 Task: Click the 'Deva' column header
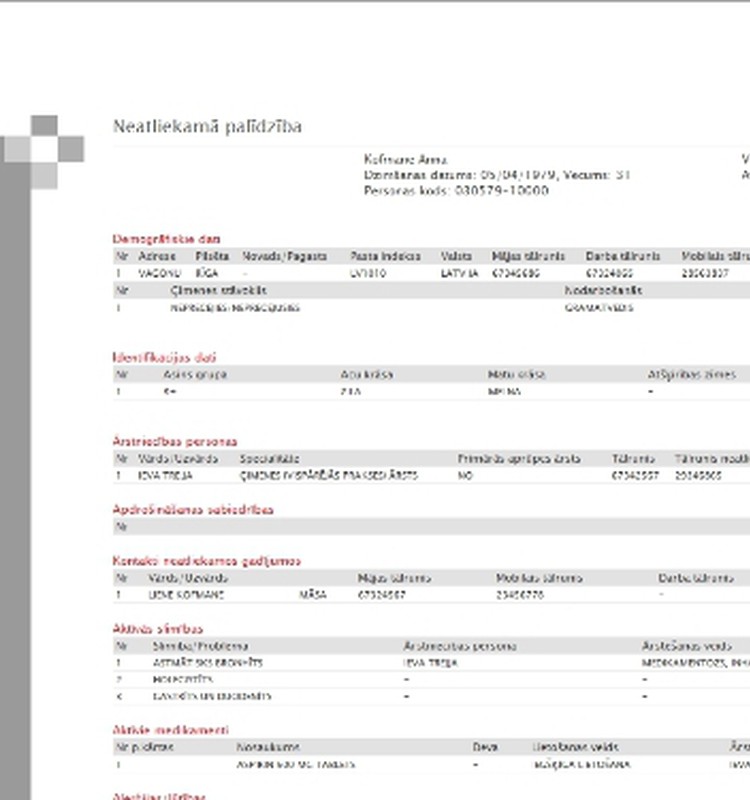click(485, 747)
